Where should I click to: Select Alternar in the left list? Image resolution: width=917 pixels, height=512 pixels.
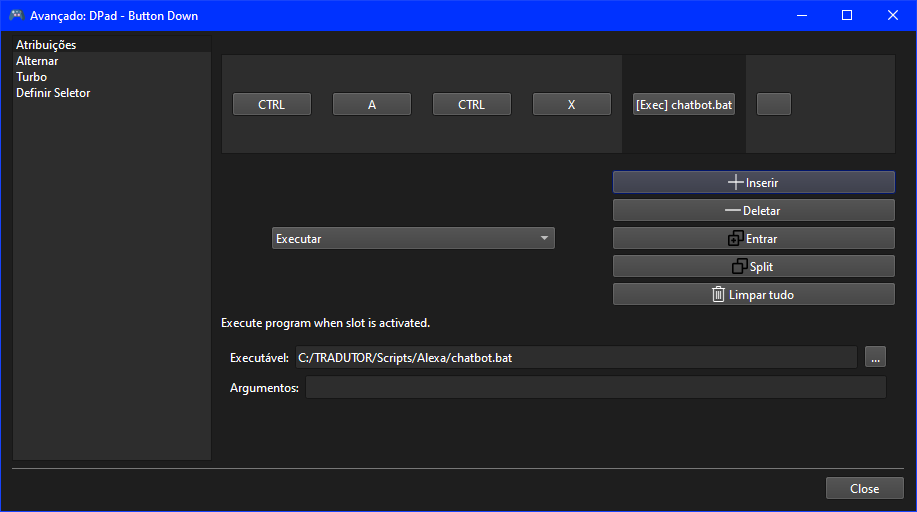click(x=37, y=61)
